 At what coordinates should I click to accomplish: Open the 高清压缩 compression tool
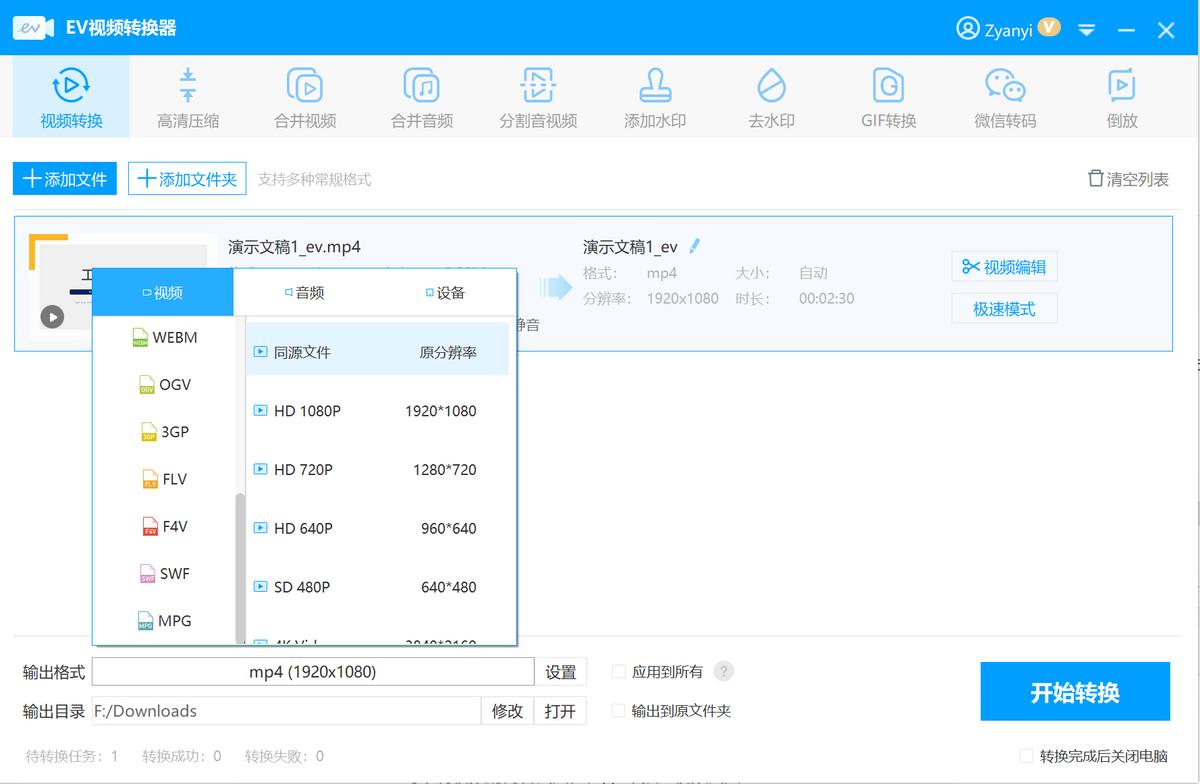pos(186,96)
